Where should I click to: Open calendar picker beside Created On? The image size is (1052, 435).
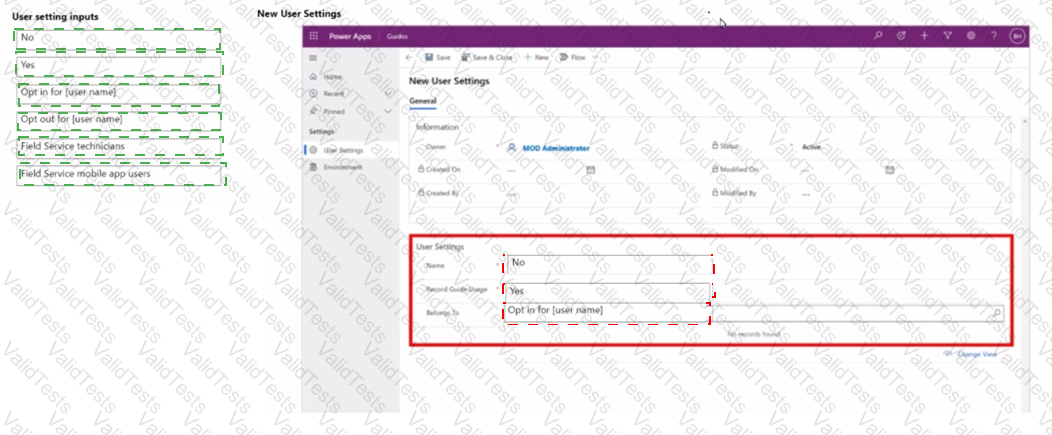(x=591, y=170)
